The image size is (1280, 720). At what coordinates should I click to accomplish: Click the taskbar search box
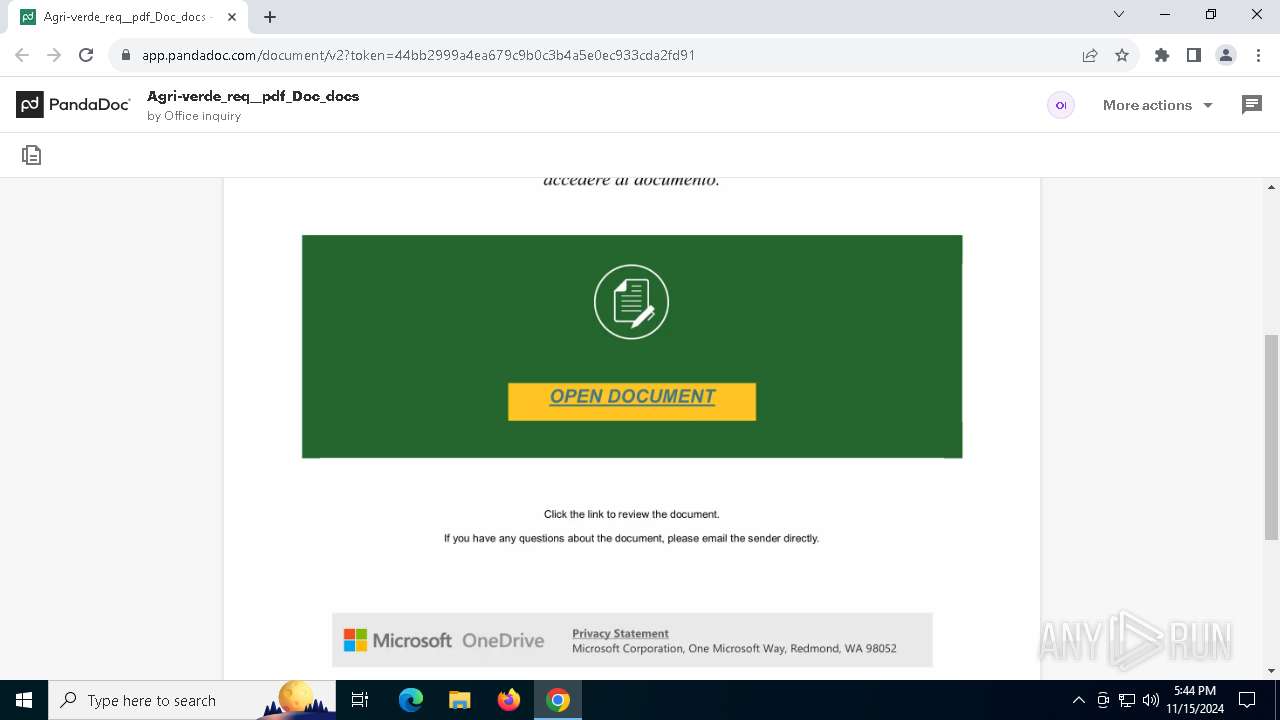coord(190,700)
